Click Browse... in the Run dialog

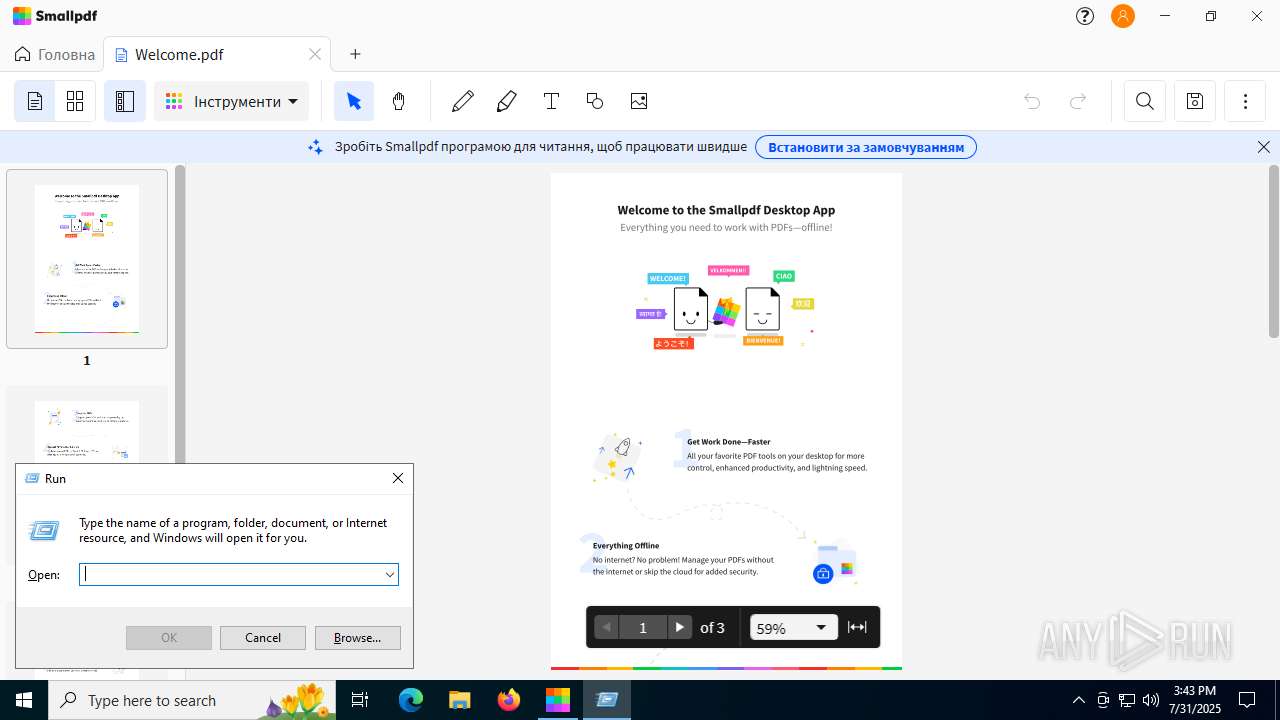(358, 638)
